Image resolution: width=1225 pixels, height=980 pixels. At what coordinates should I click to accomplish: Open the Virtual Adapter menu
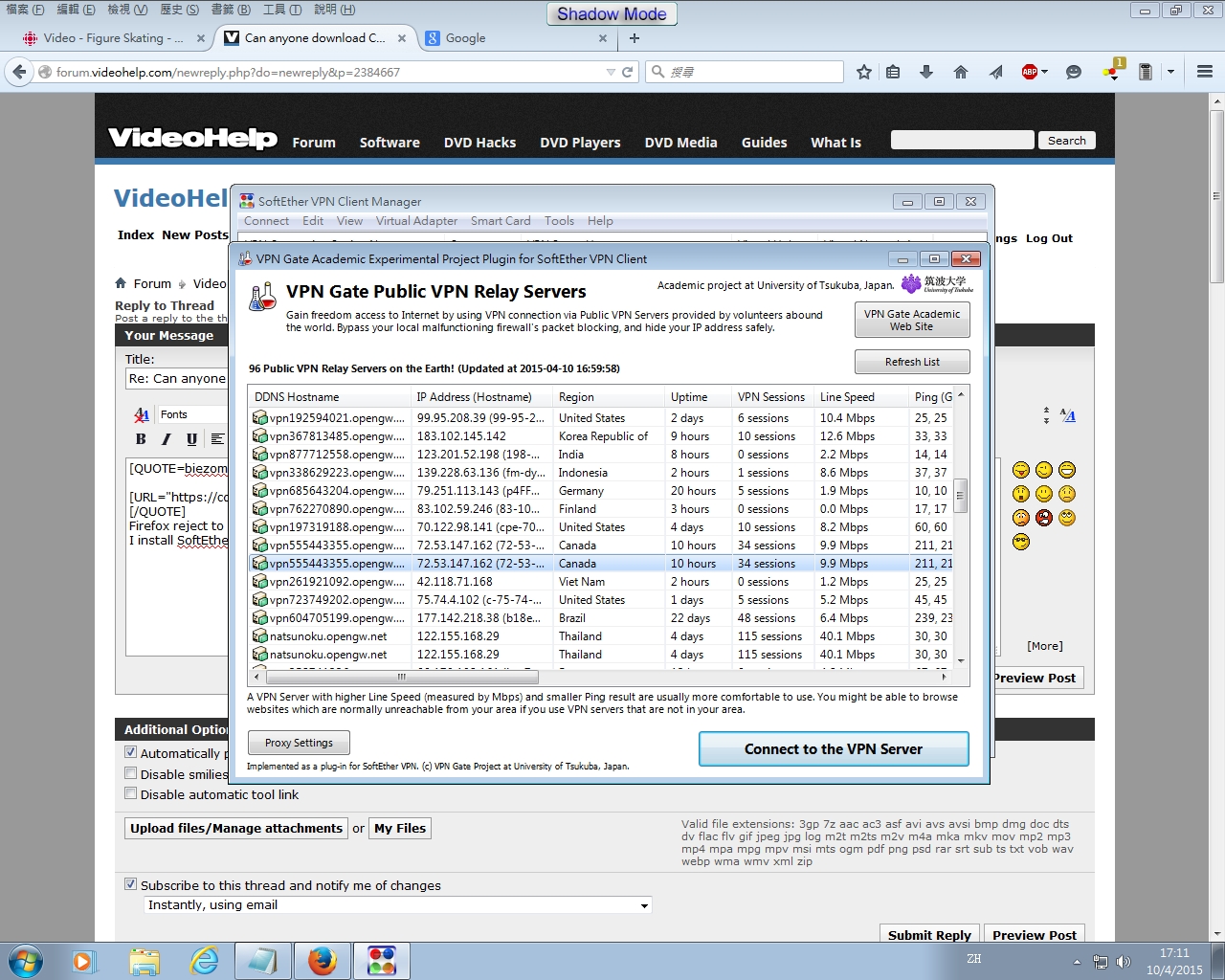tap(416, 221)
